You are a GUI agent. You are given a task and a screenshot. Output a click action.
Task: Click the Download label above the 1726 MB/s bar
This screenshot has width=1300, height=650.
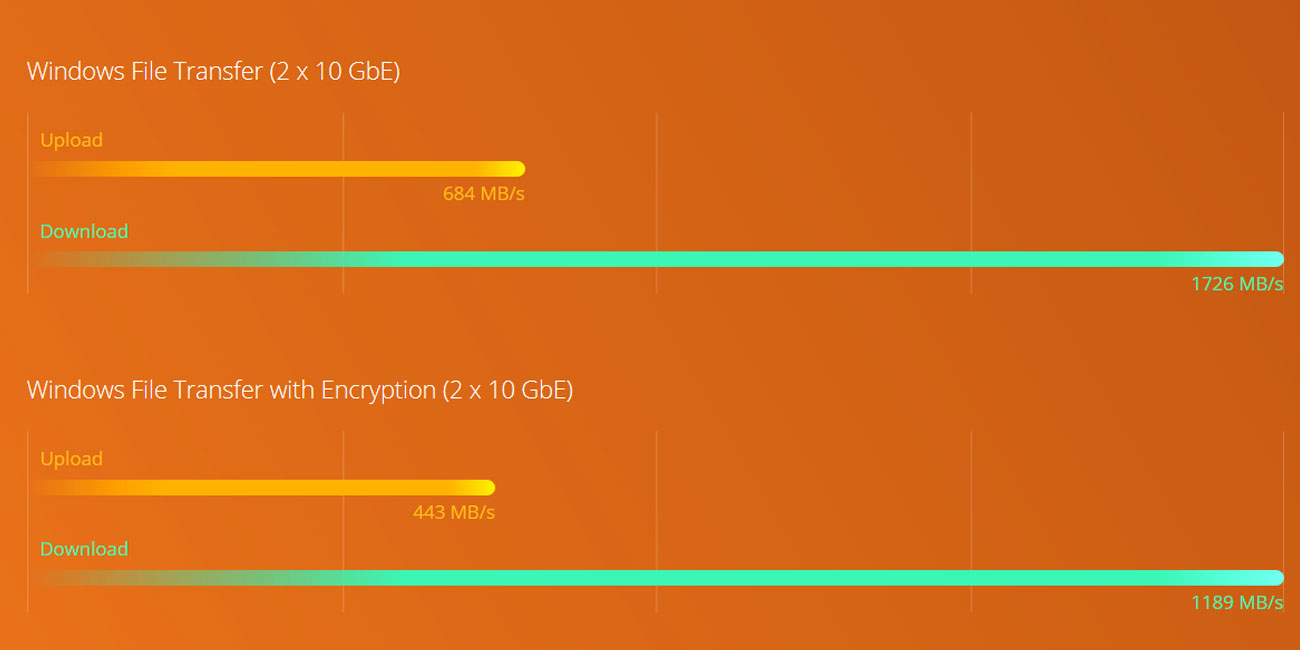[x=84, y=231]
